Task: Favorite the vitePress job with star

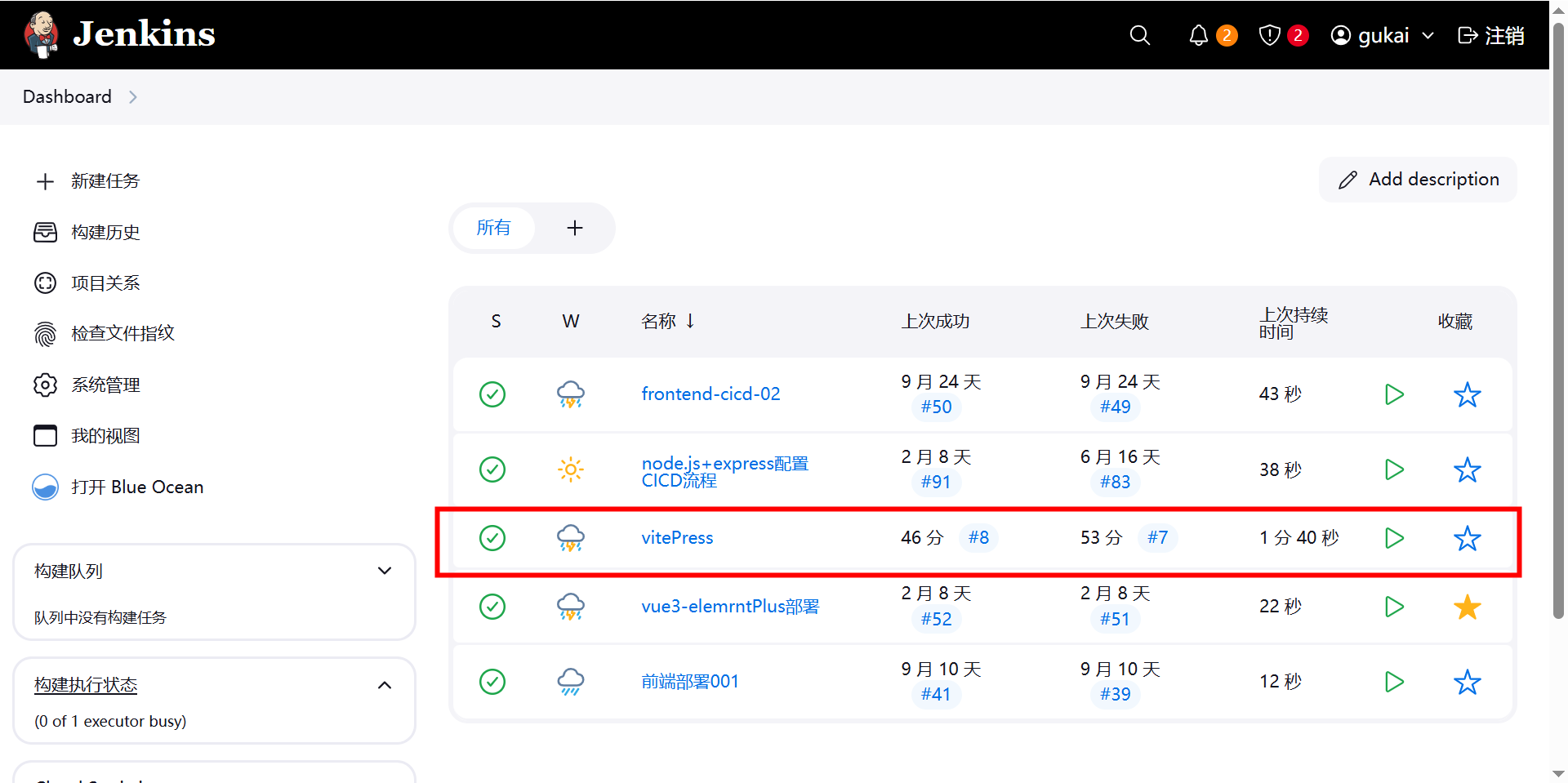Action: [x=1467, y=538]
